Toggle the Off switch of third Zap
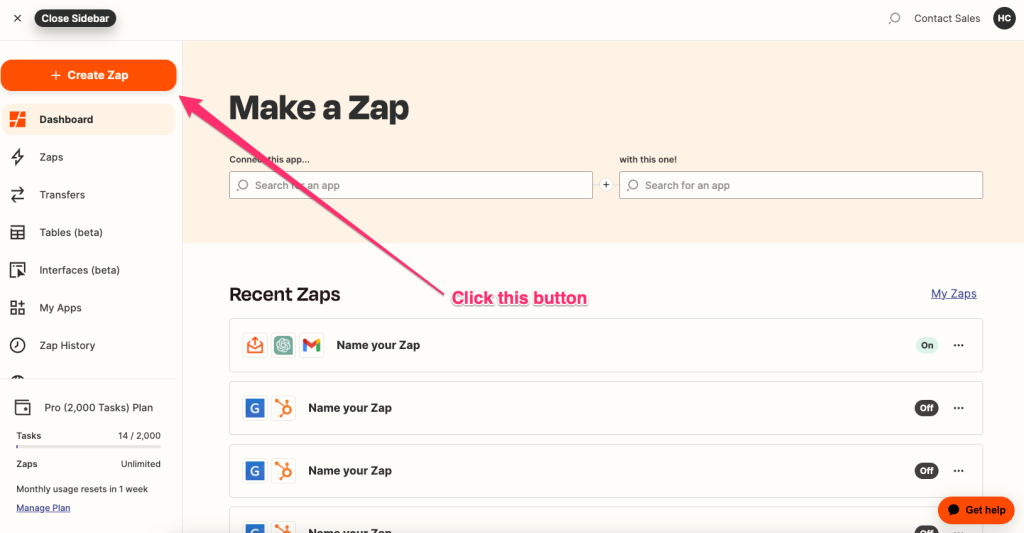Image resolution: width=1024 pixels, height=533 pixels. [x=927, y=471]
